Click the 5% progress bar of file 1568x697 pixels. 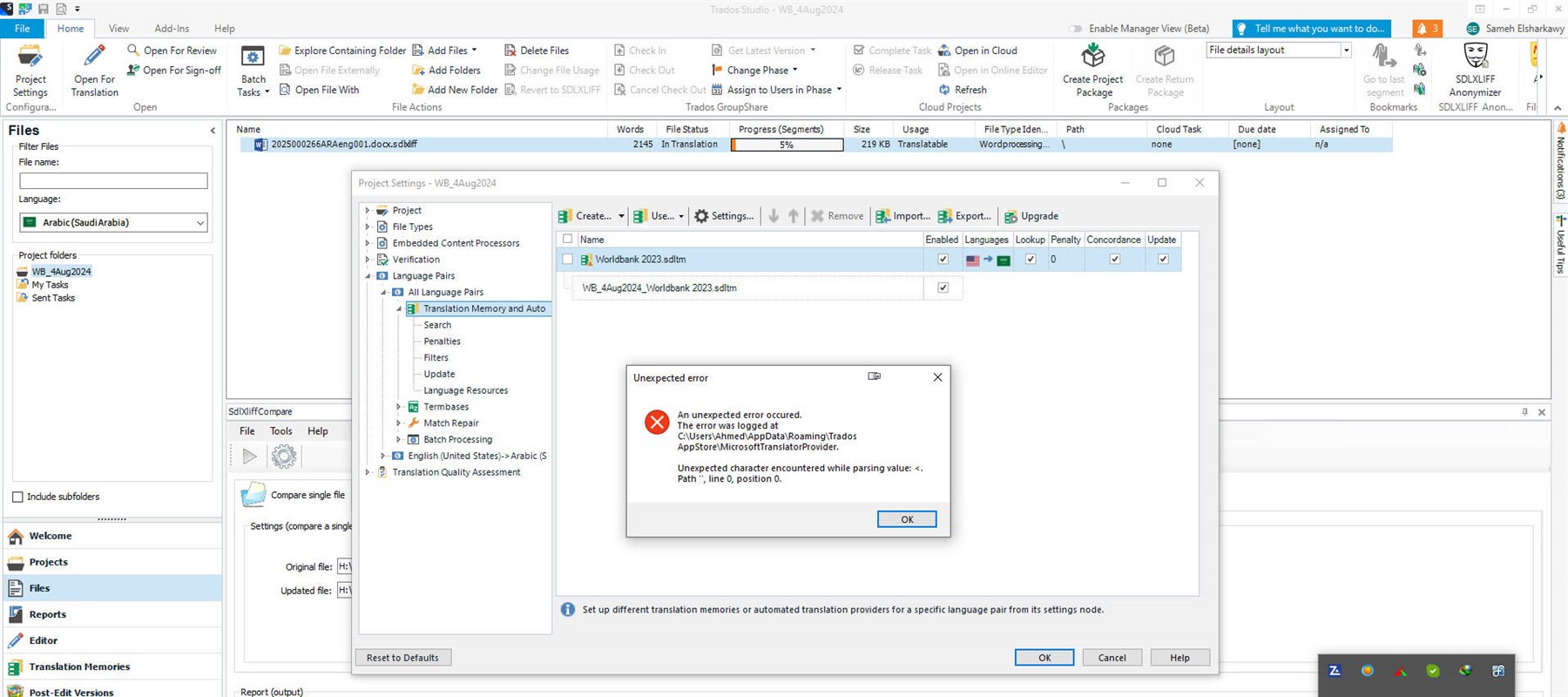tap(787, 145)
